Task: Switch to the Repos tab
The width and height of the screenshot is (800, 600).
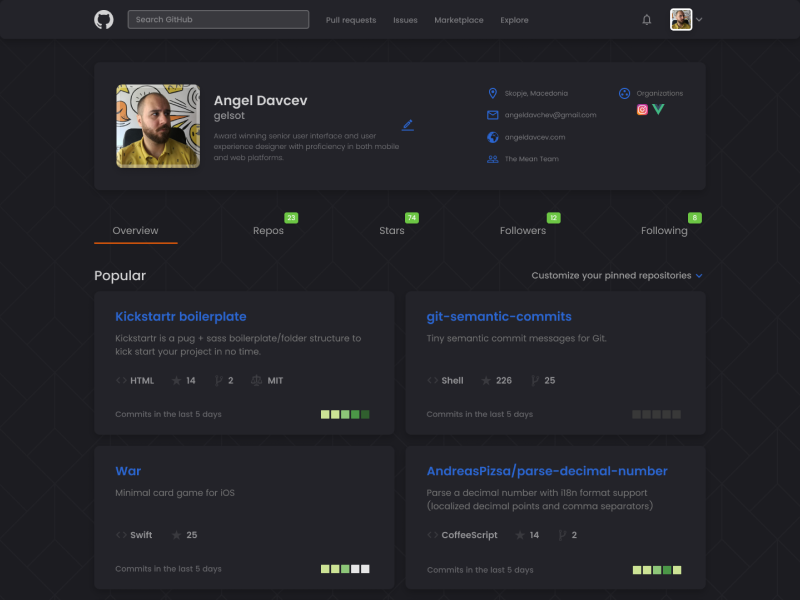Action: [x=268, y=230]
